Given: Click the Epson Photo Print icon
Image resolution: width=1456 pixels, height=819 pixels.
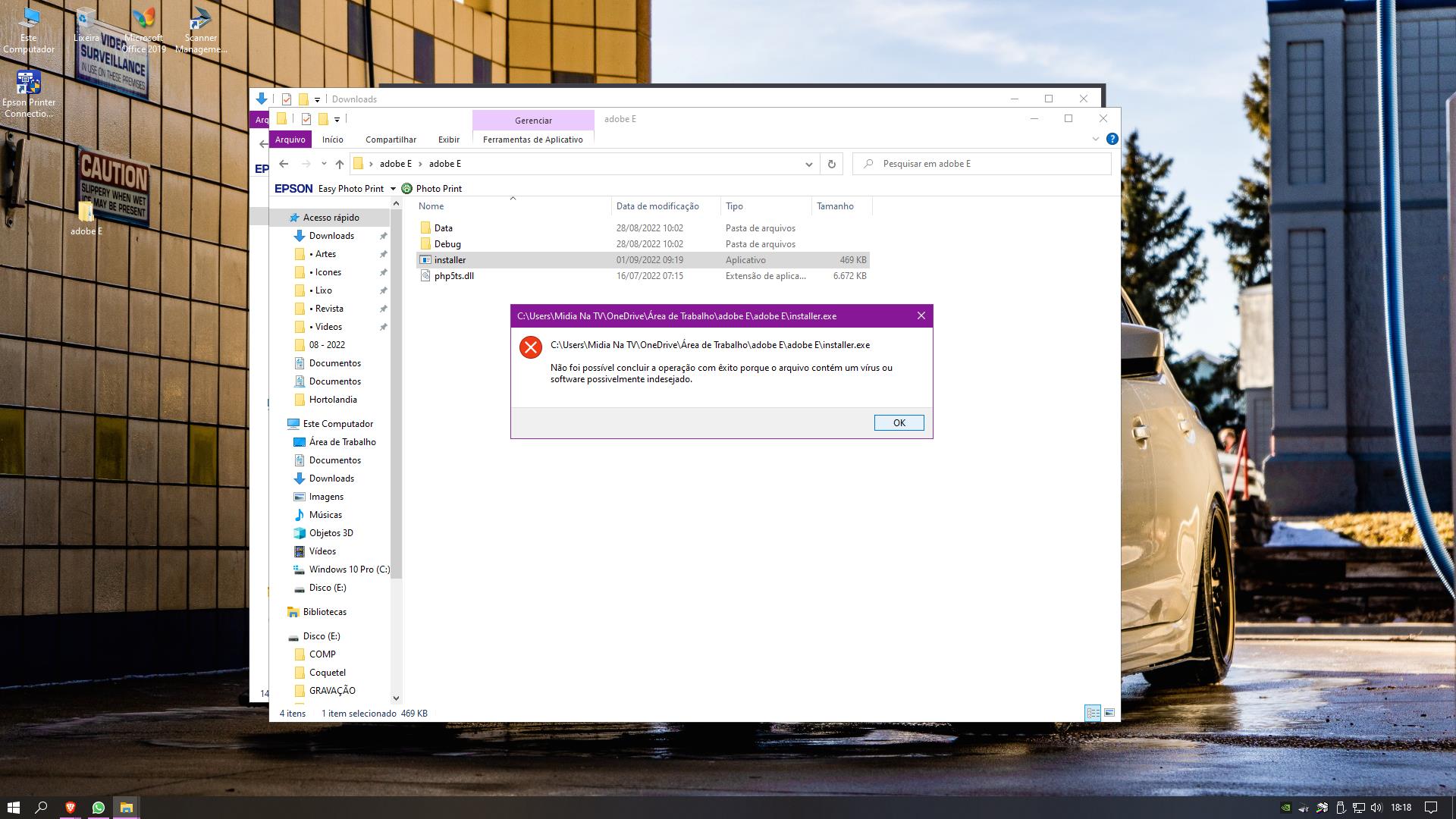Looking at the screenshot, I should point(406,189).
